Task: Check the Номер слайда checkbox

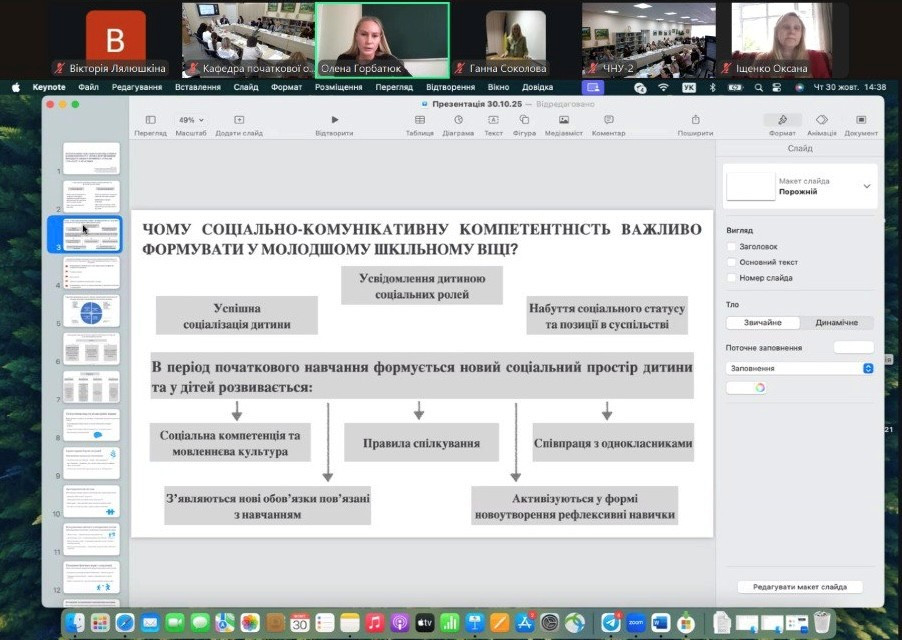Action: pyautogui.click(x=732, y=278)
